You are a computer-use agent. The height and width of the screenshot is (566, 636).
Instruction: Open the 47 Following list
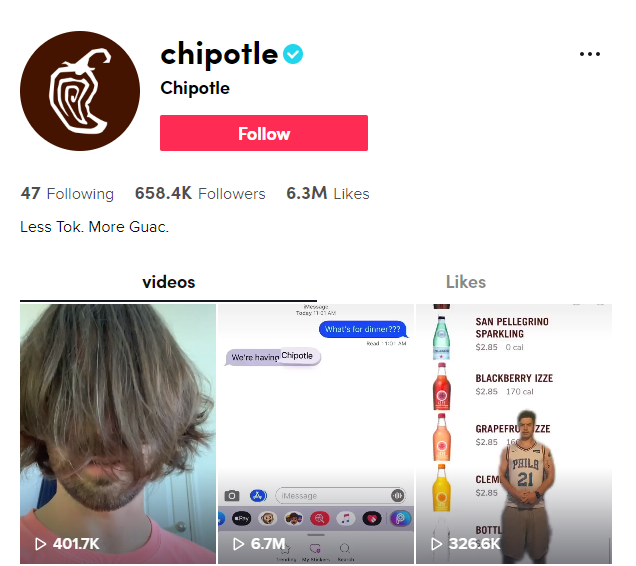[x=67, y=194]
